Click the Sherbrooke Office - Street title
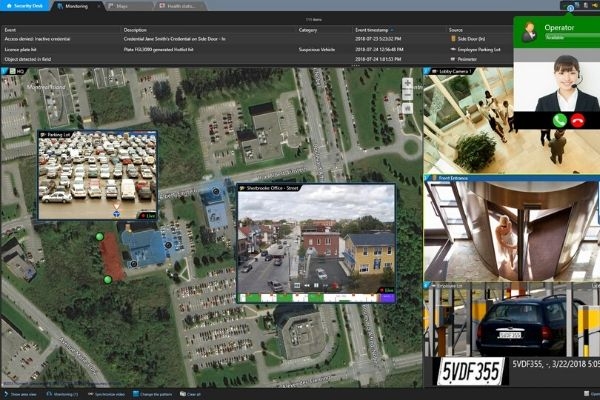This screenshot has height=400, width=600. click(x=272, y=188)
